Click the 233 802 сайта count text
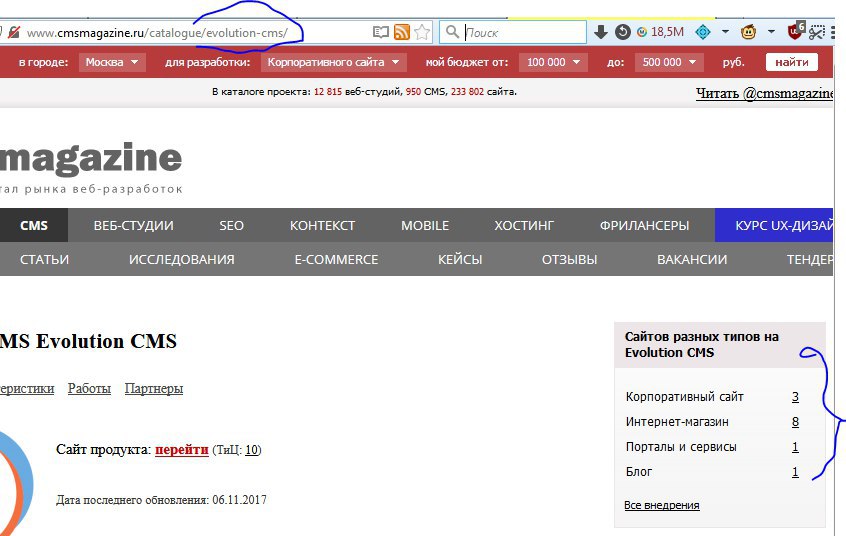The height and width of the screenshot is (536, 846). click(x=483, y=92)
